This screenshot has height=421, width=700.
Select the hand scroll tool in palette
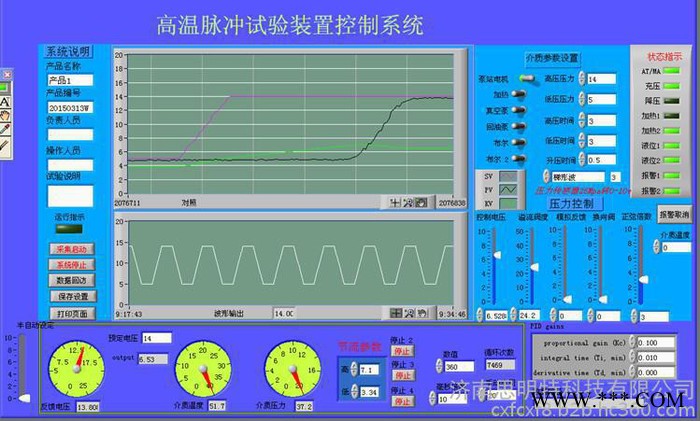5,116
